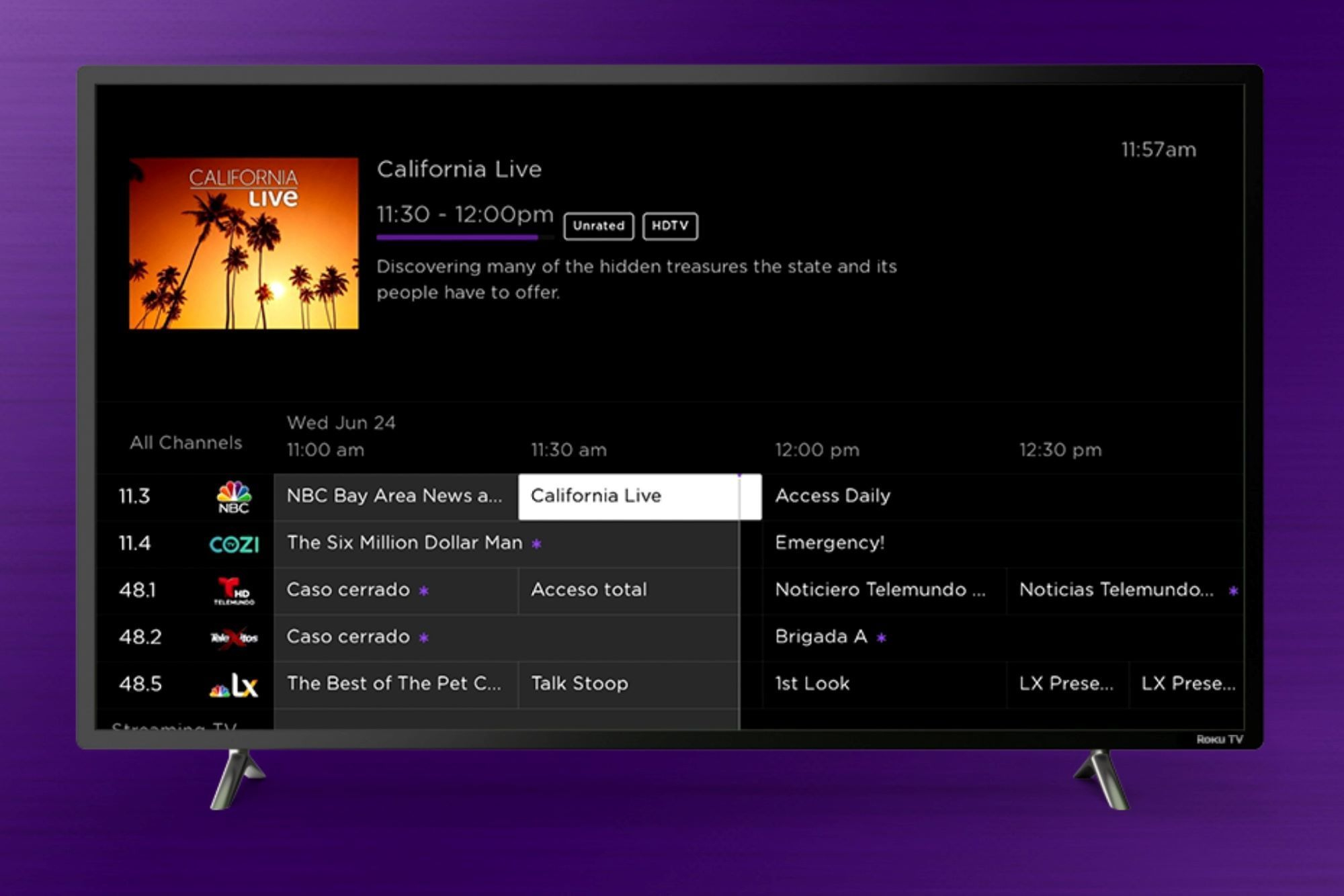Select the Access Daily program cell
1344x896 pixels.
tap(833, 496)
